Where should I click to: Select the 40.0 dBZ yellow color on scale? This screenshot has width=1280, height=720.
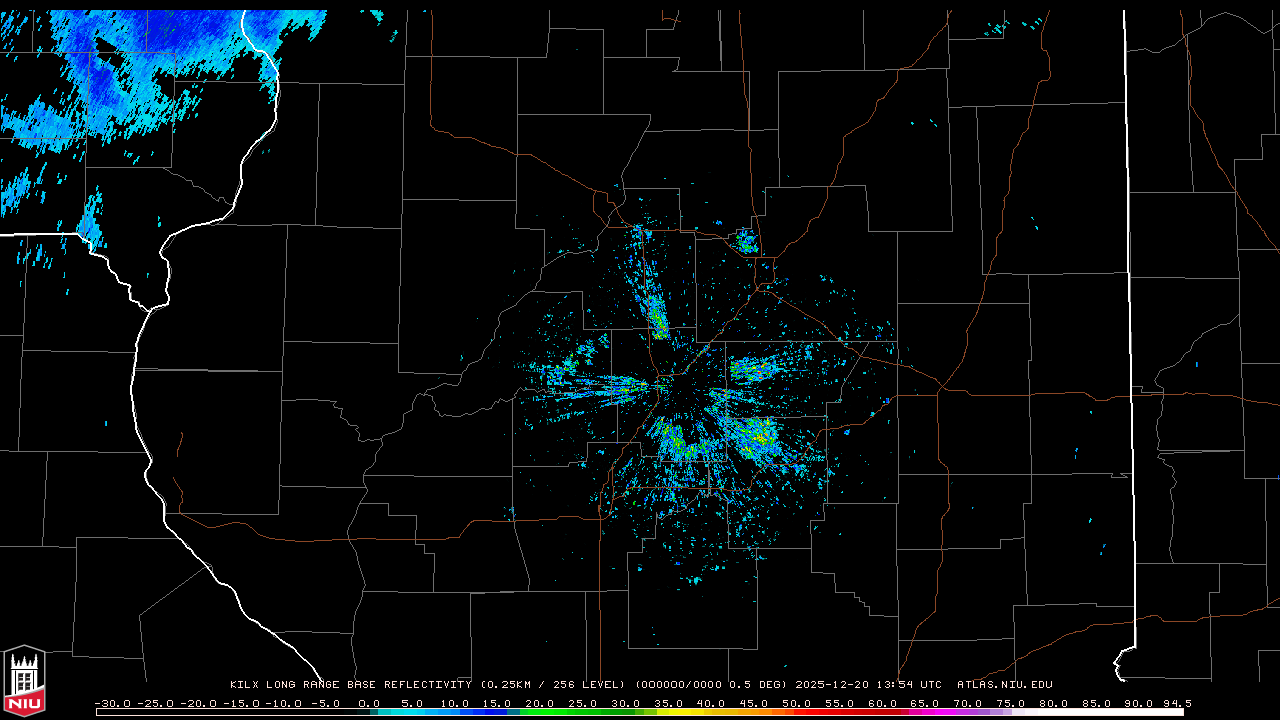pos(711,712)
